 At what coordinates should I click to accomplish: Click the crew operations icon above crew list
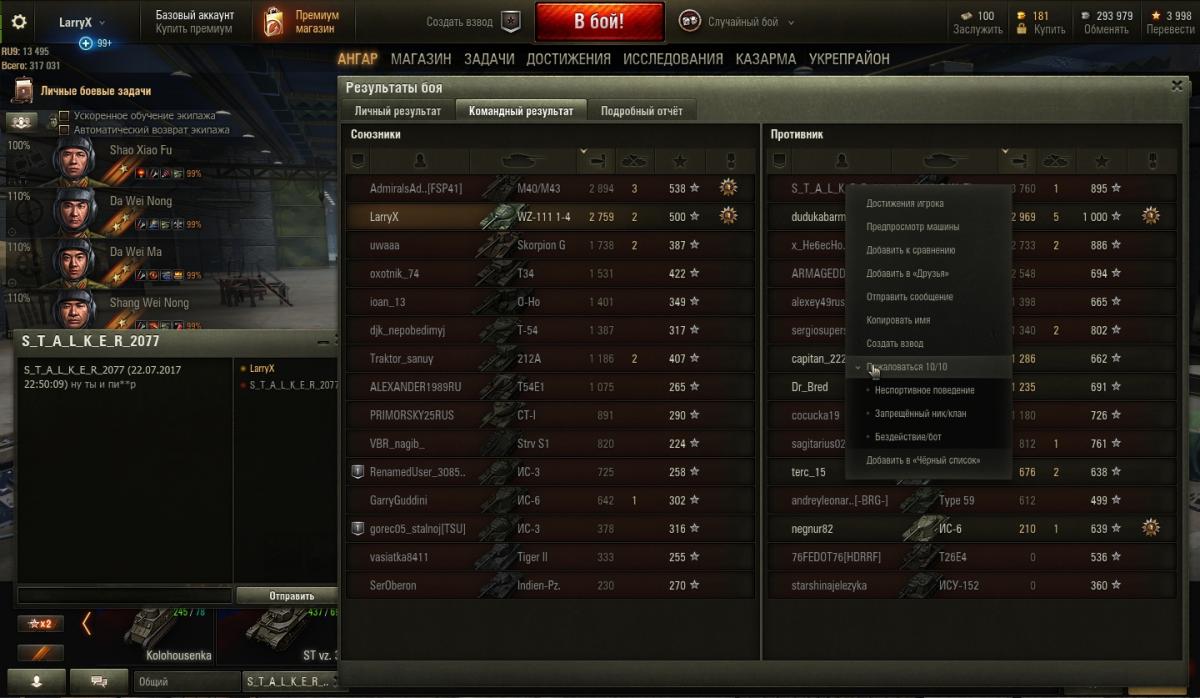click(22, 121)
